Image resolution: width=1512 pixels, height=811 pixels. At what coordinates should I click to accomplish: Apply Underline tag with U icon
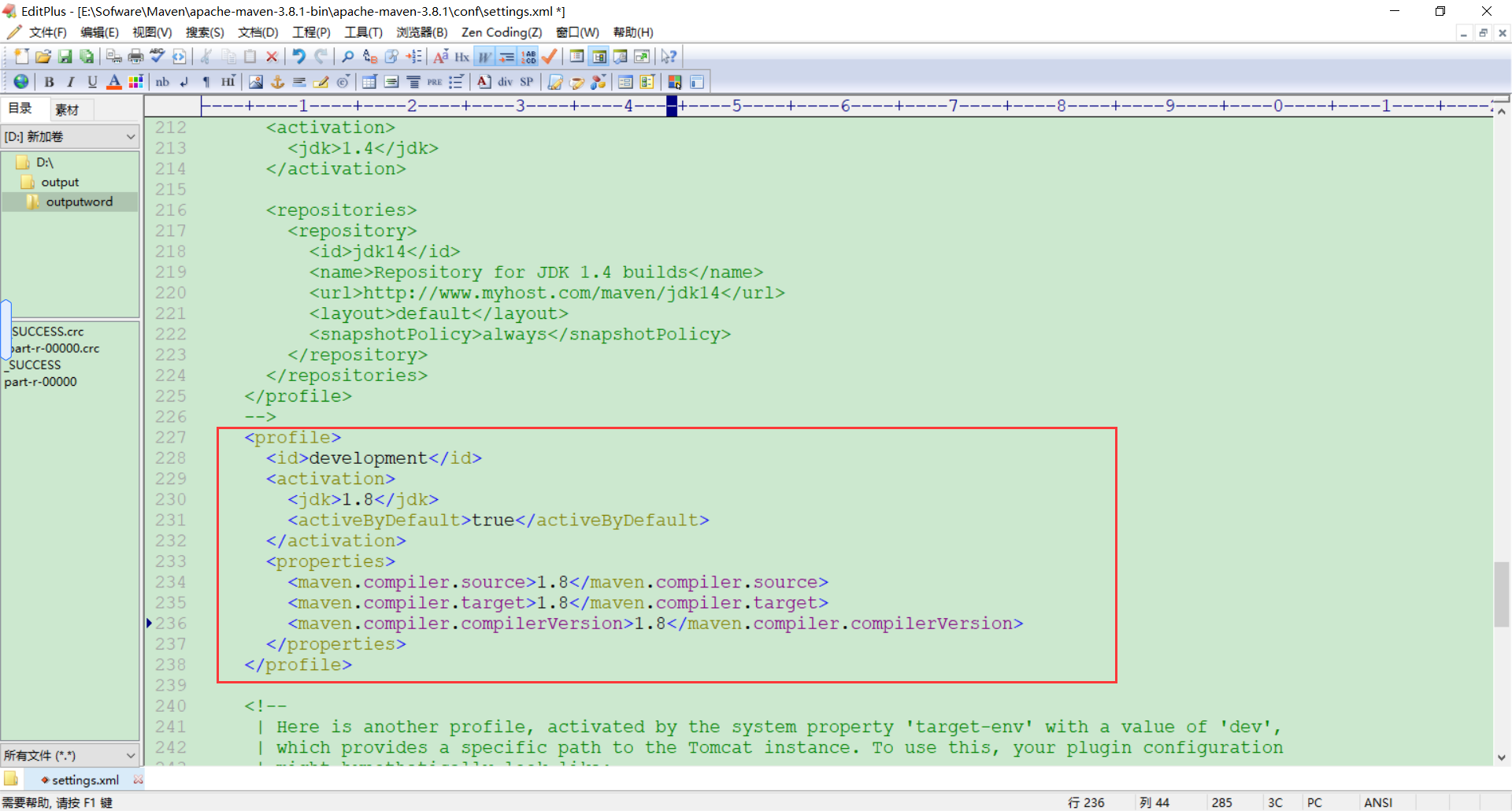tap(92, 82)
